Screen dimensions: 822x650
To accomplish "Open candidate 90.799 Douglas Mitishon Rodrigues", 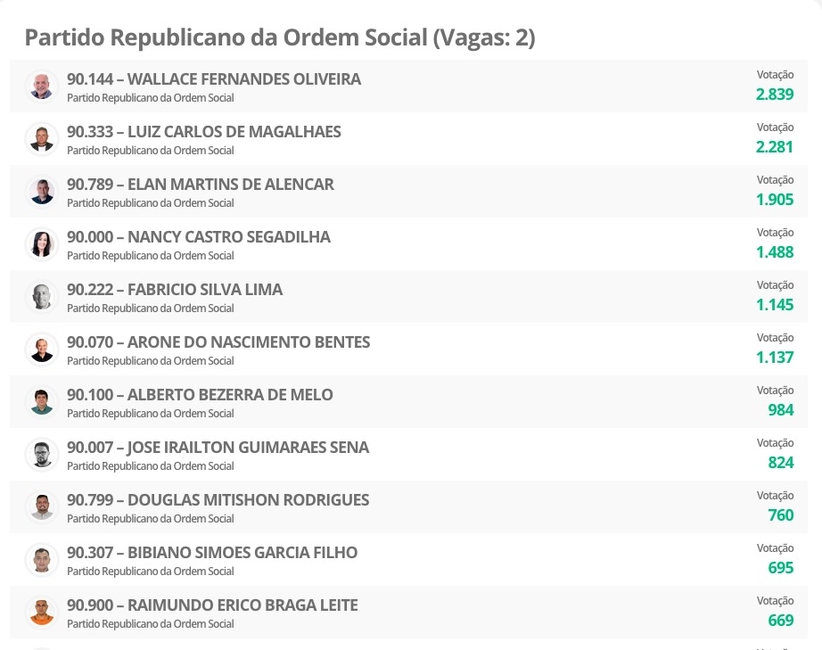I will pyautogui.click(x=218, y=500).
